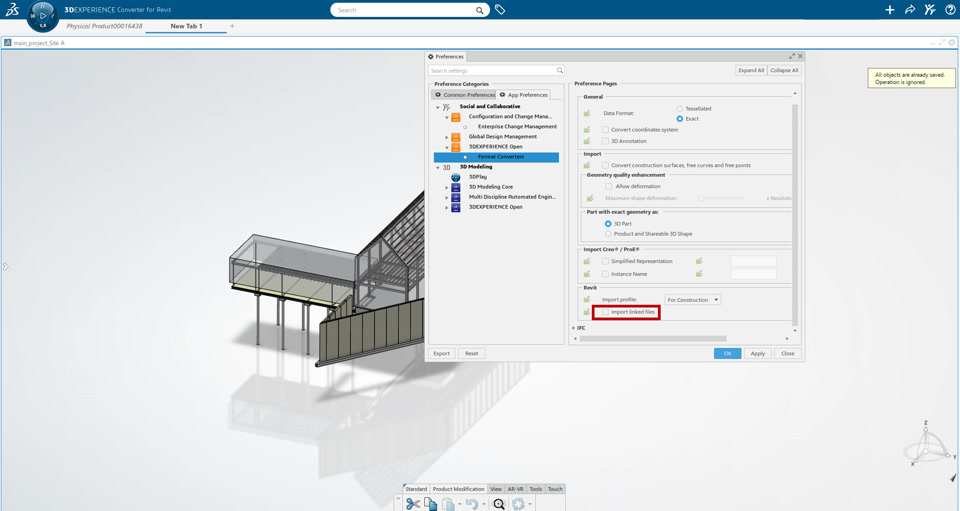Click horizontal scrollbar of Preference Pages
This screenshot has height=511, width=960.
tap(653, 338)
